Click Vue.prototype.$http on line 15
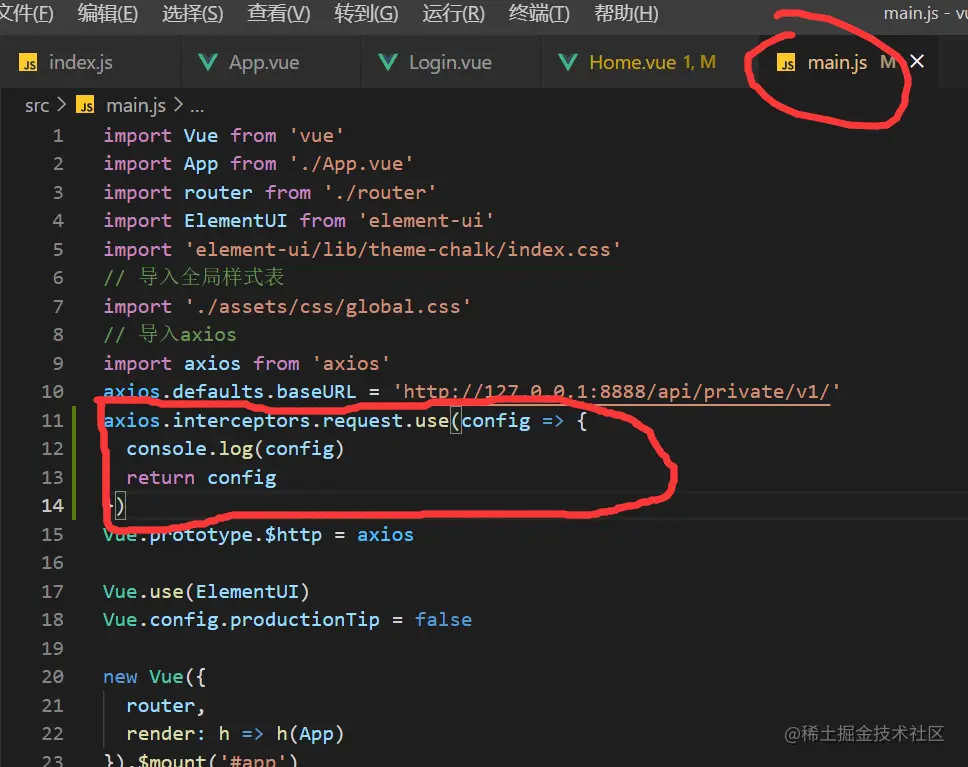 tap(212, 534)
